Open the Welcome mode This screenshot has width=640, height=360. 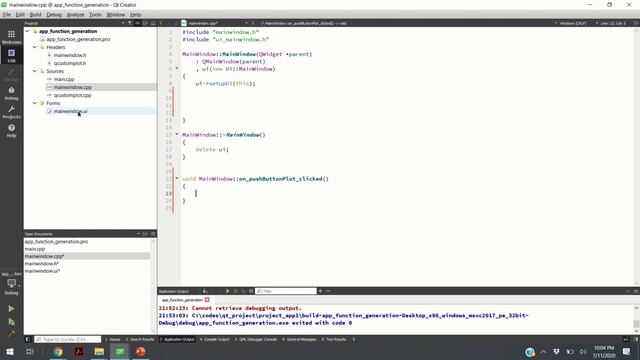[11, 37]
